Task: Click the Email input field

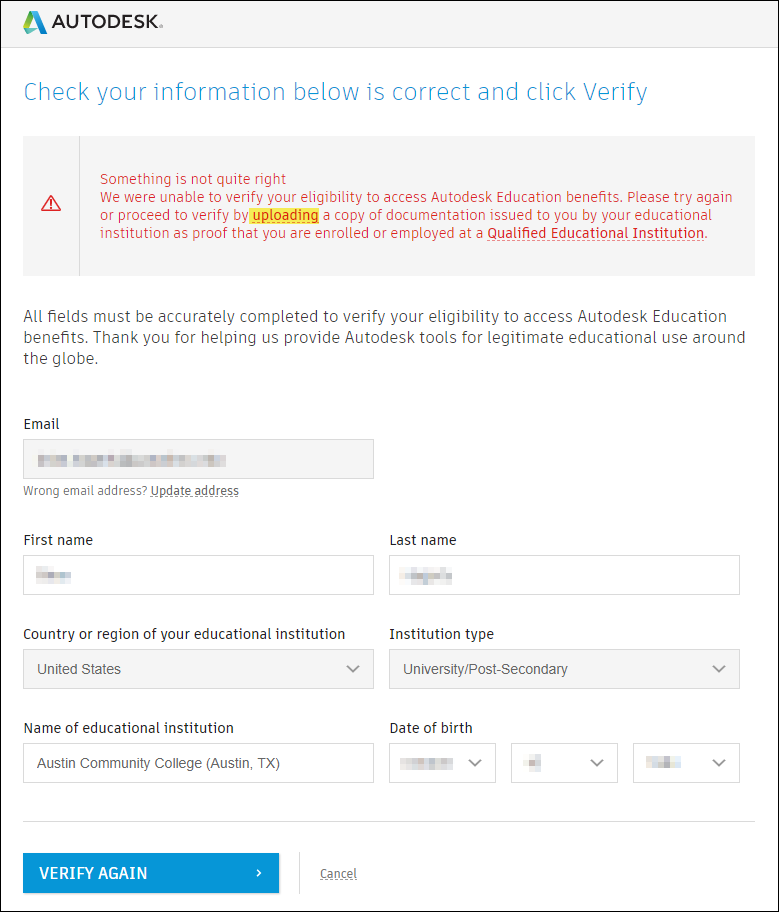Action: (x=198, y=459)
